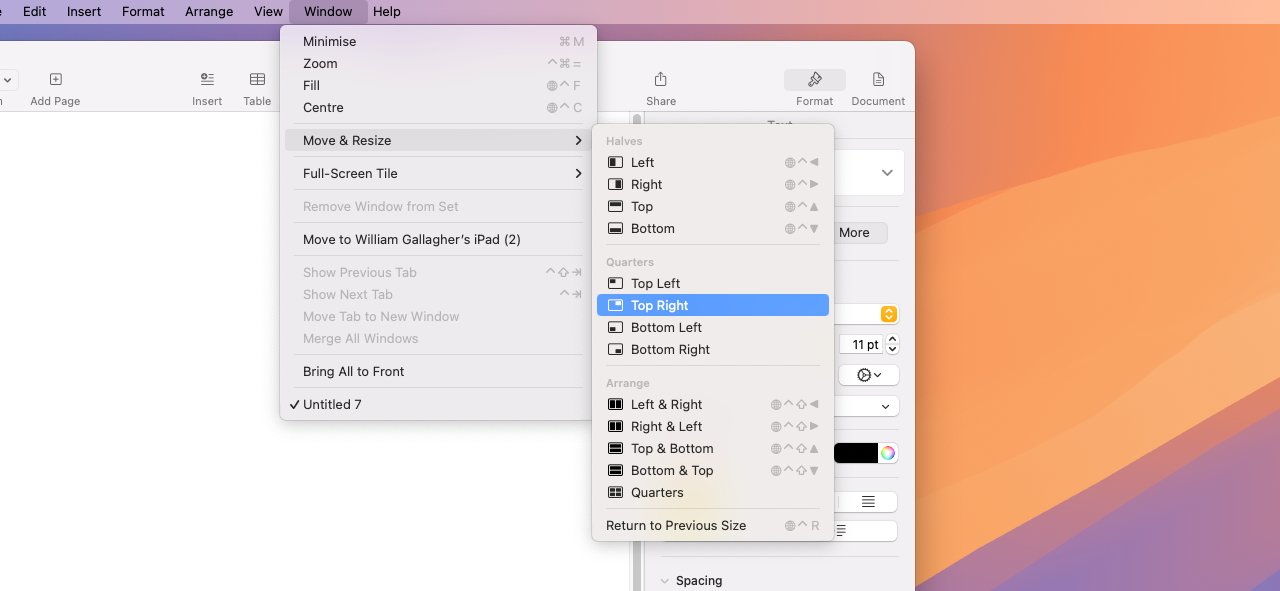Click the Left & Right arrange icon

[x=615, y=404]
